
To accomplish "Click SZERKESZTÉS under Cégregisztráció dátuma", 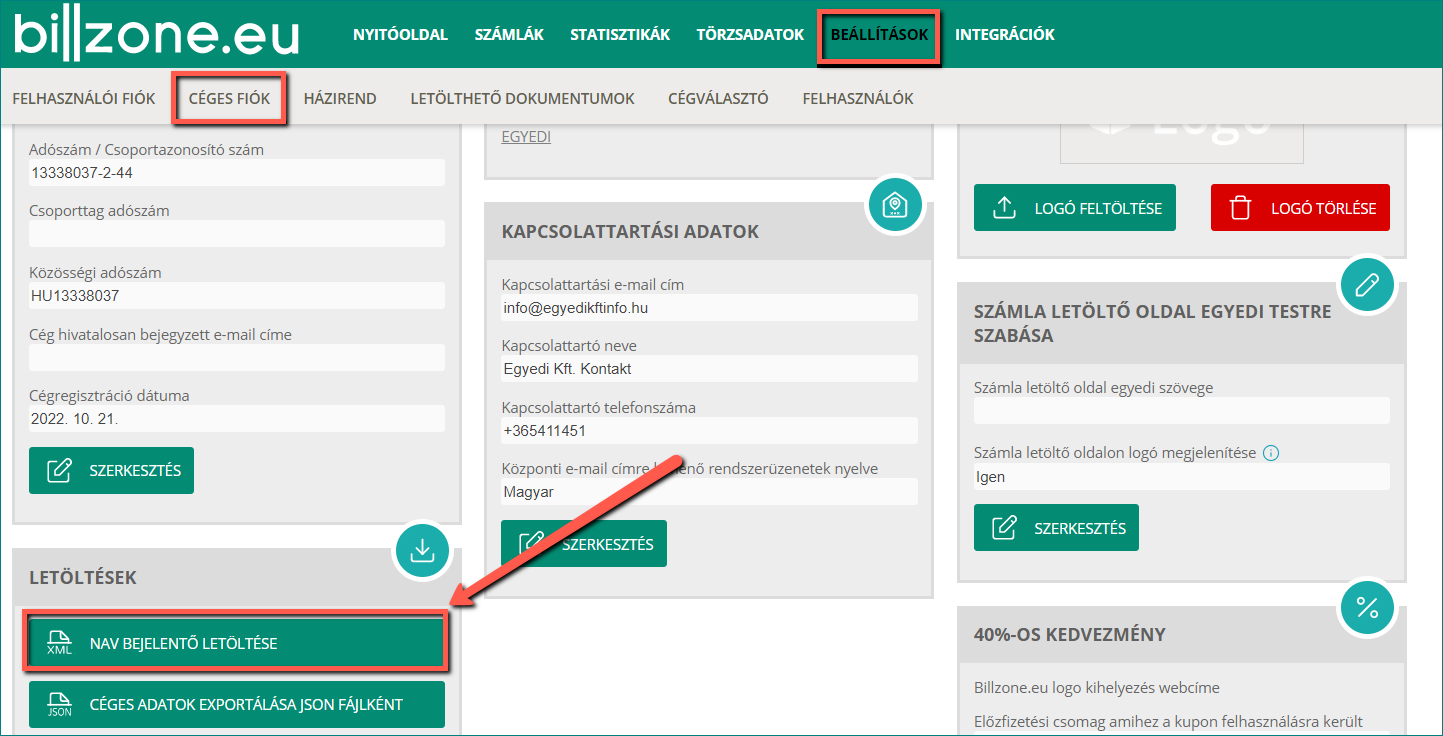I will pos(111,470).
